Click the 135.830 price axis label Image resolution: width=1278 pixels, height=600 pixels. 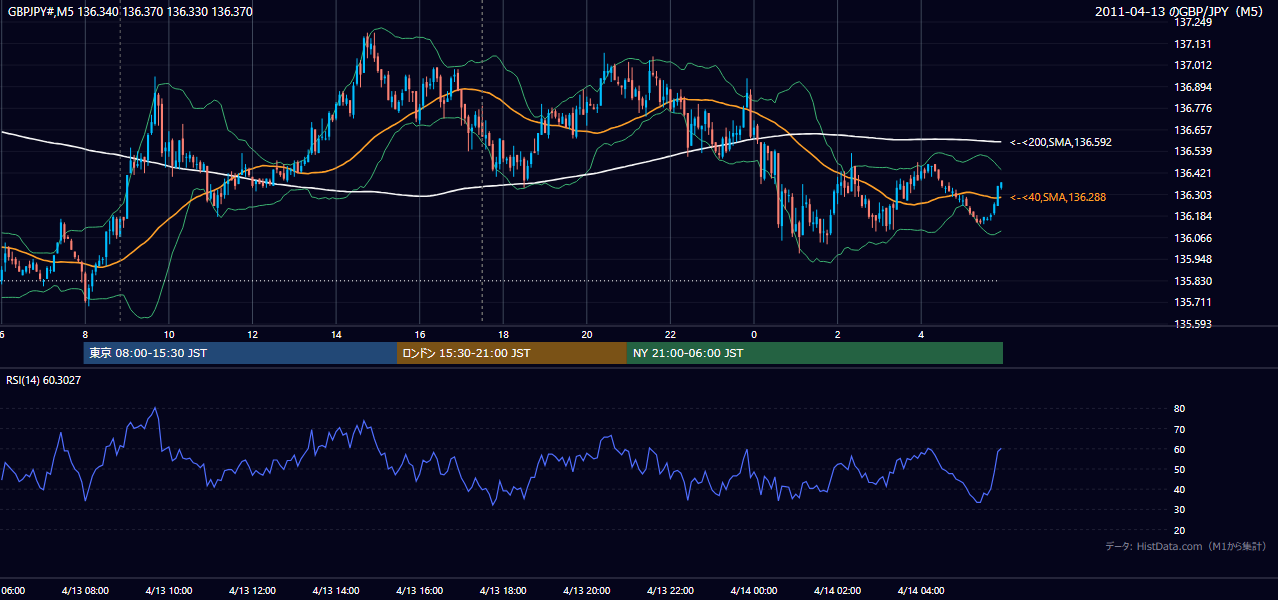tap(1193, 281)
